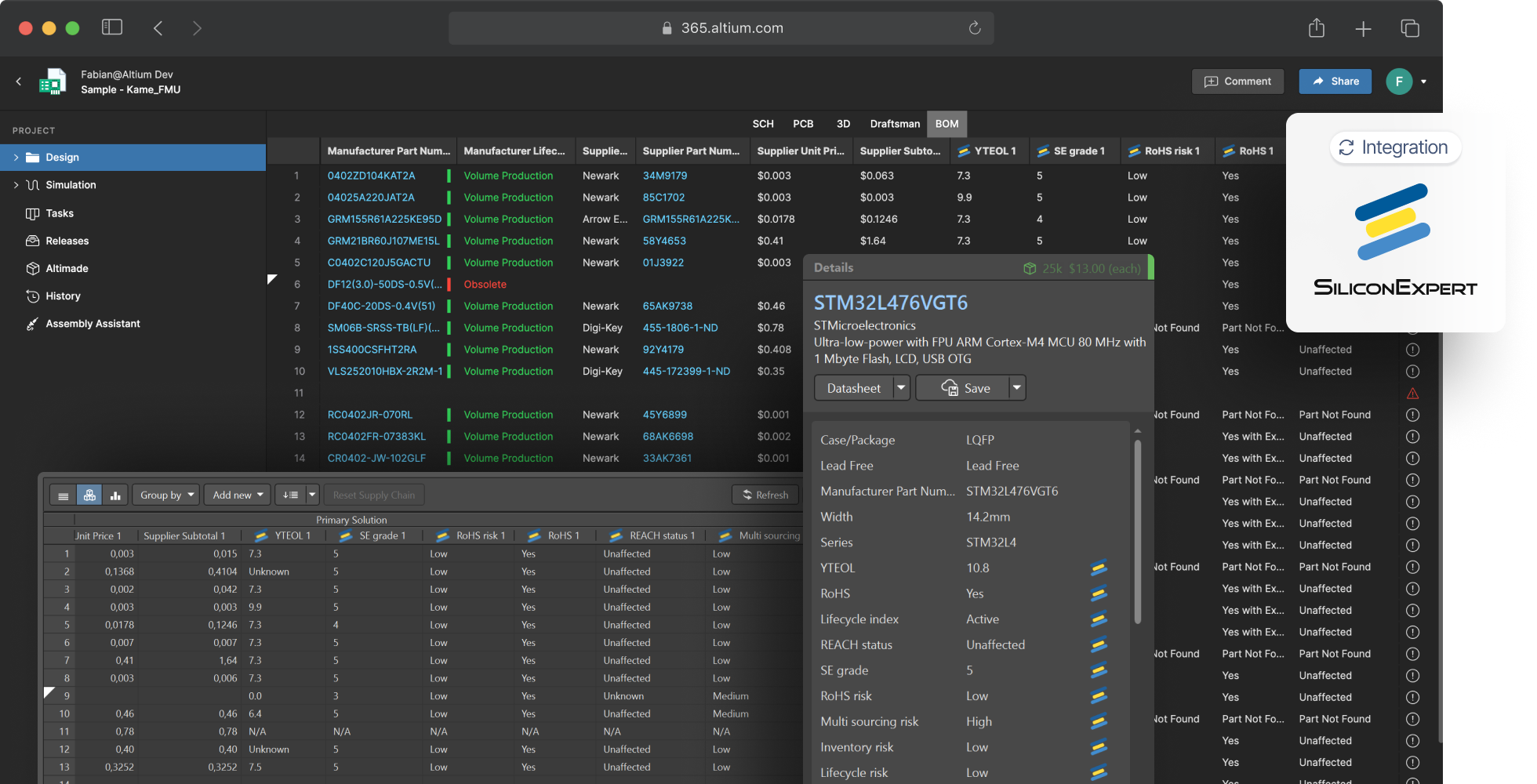Switch to the PCB tab
Screen dimensions: 1537x784
803,124
